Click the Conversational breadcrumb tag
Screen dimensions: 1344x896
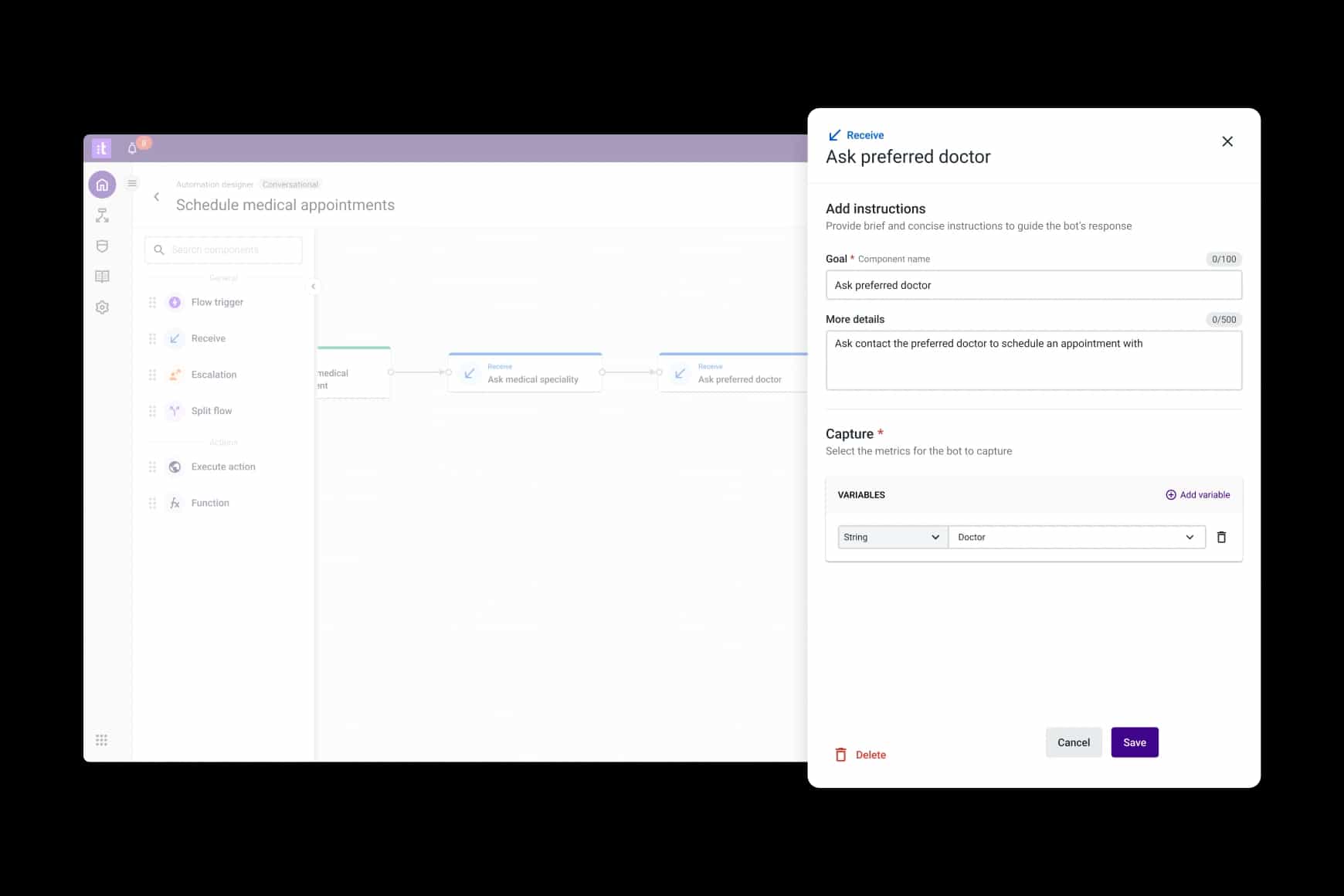pyautogui.click(x=290, y=184)
